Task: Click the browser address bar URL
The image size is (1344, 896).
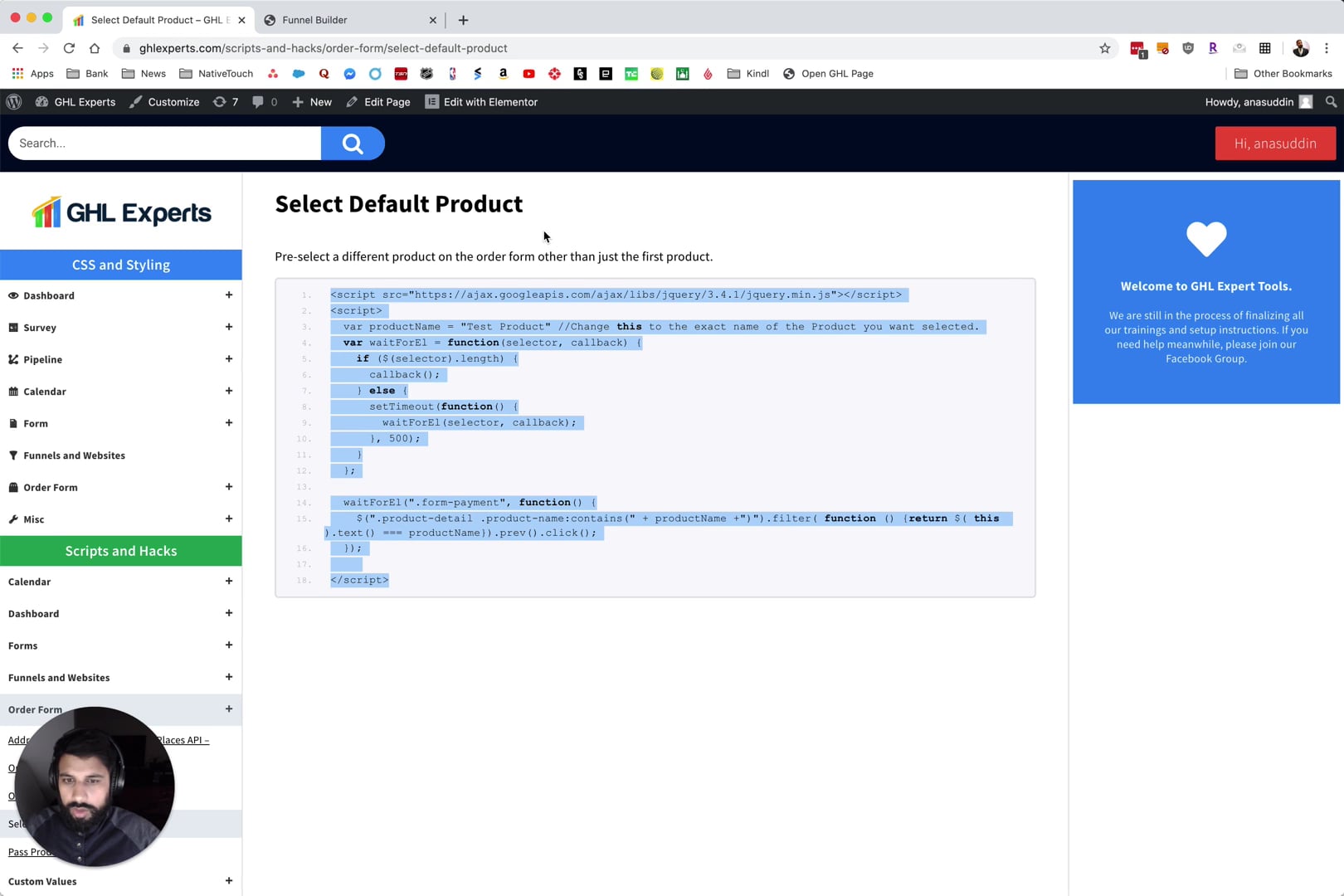Action: coord(324,48)
